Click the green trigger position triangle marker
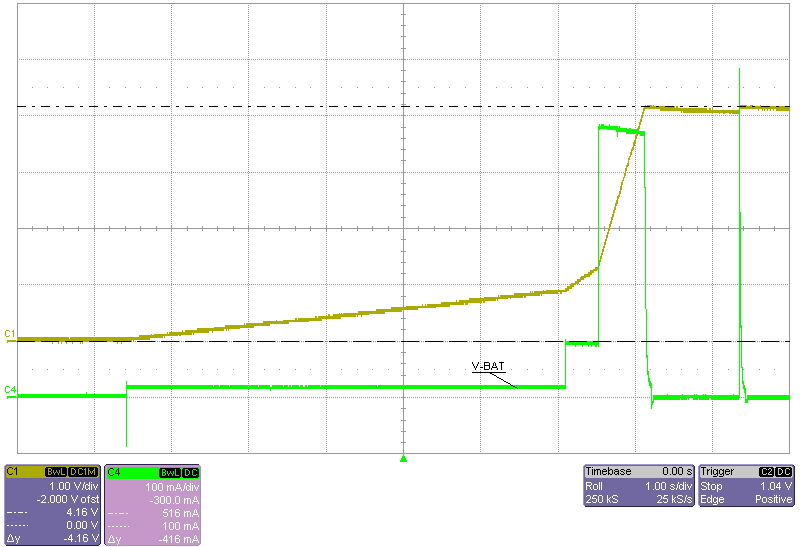The image size is (800, 547). click(x=404, y=459)
